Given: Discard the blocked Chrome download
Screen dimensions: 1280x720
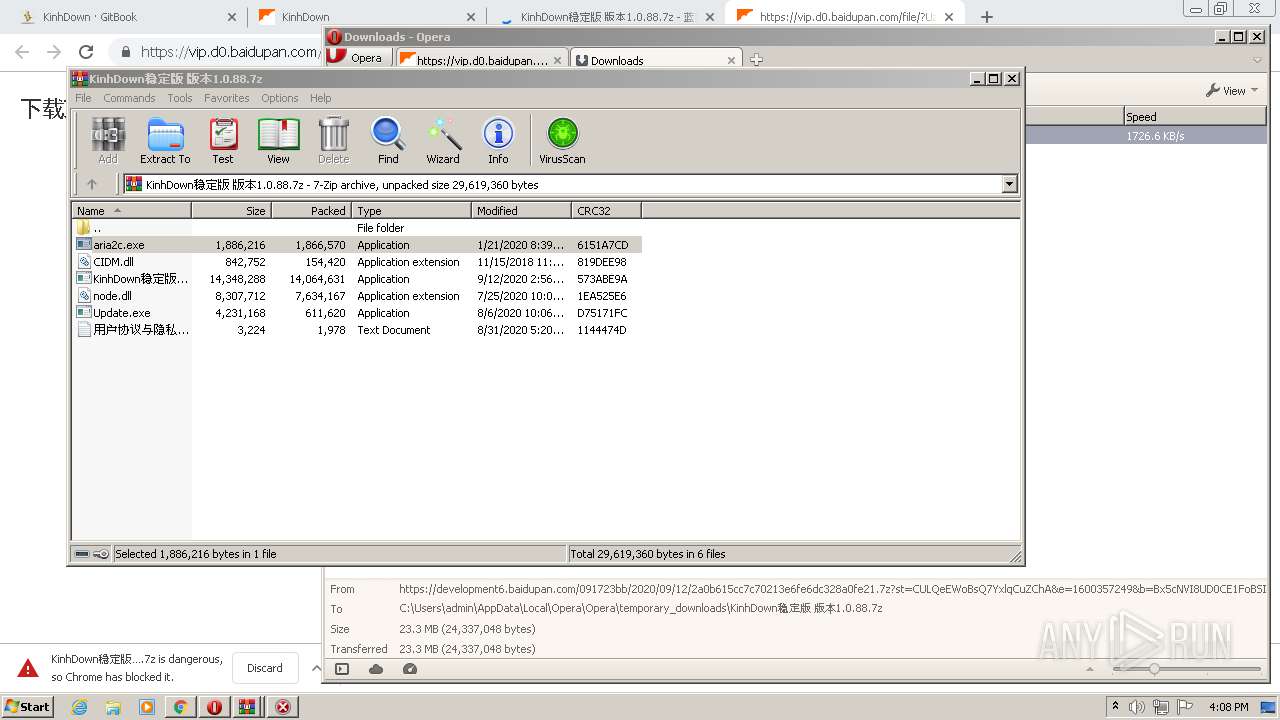Looking at the screenshot, I should pos(265,668).
